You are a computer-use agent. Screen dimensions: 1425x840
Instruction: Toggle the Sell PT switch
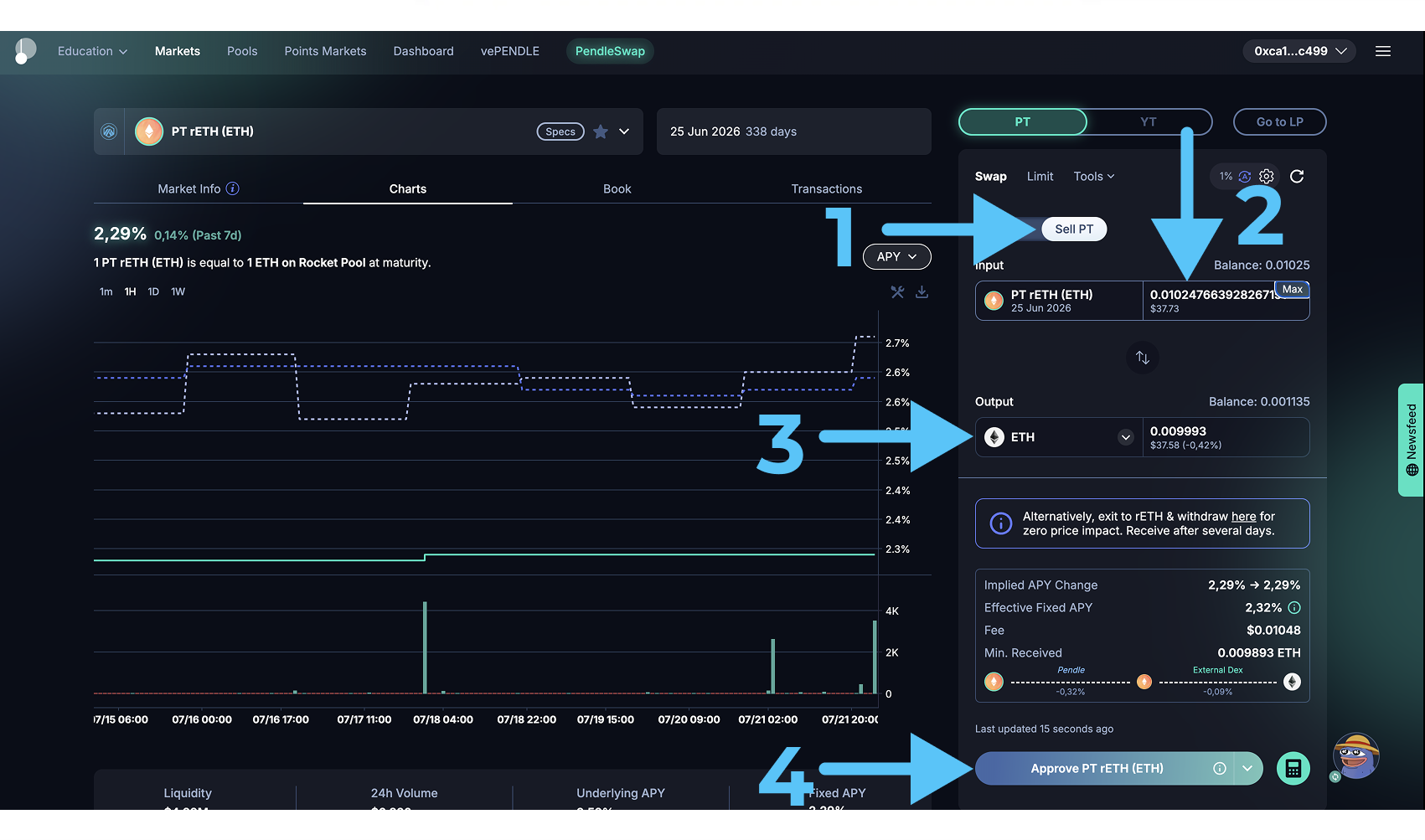(1072, 229)
